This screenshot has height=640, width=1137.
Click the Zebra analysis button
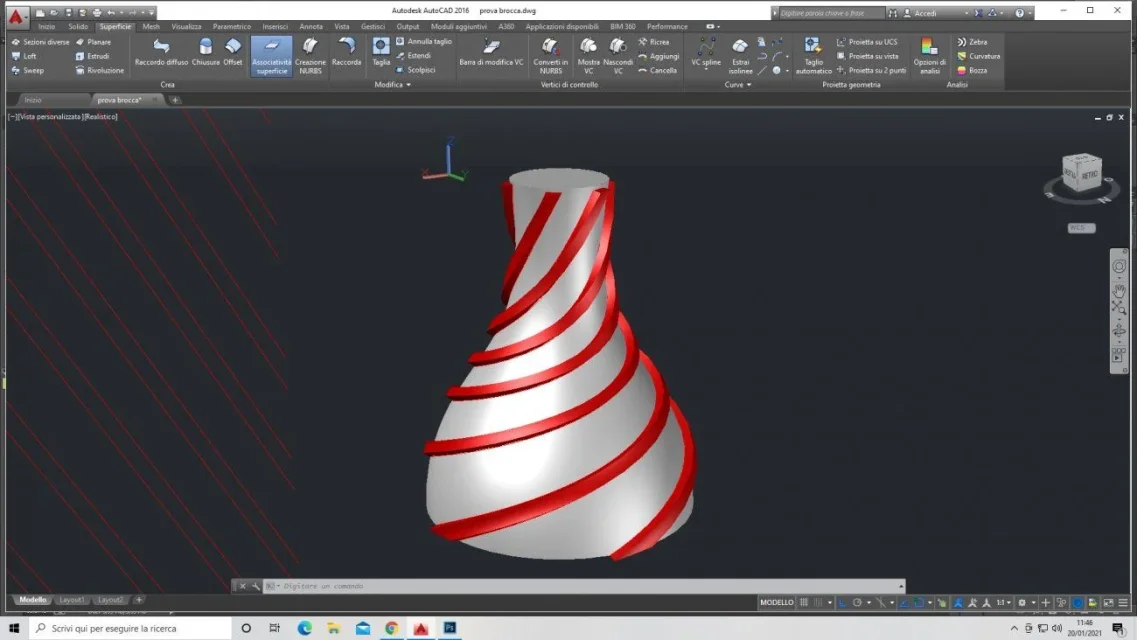(972, 42)
